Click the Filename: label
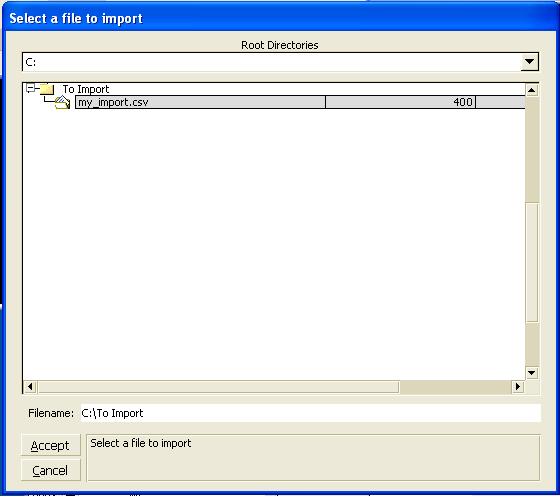This screenshot has width=560, height=496. [51, 413]
